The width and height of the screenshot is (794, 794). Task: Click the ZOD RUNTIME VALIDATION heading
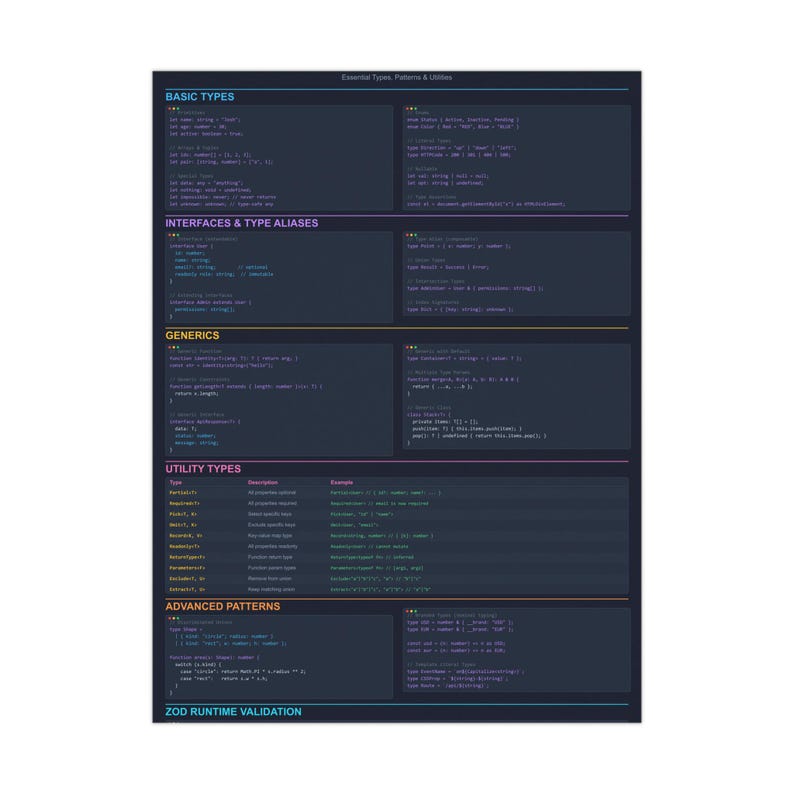click(233, 712)
